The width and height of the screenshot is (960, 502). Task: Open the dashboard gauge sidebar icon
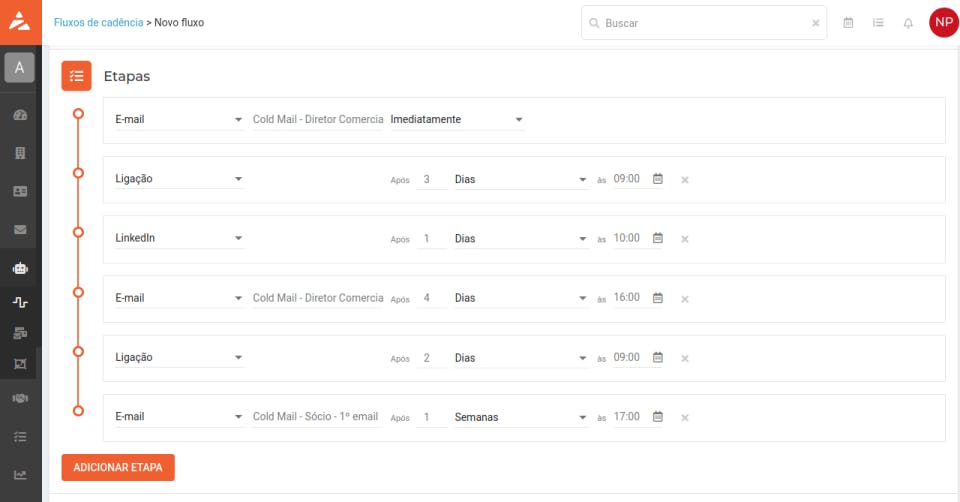(x=20, y=115)
